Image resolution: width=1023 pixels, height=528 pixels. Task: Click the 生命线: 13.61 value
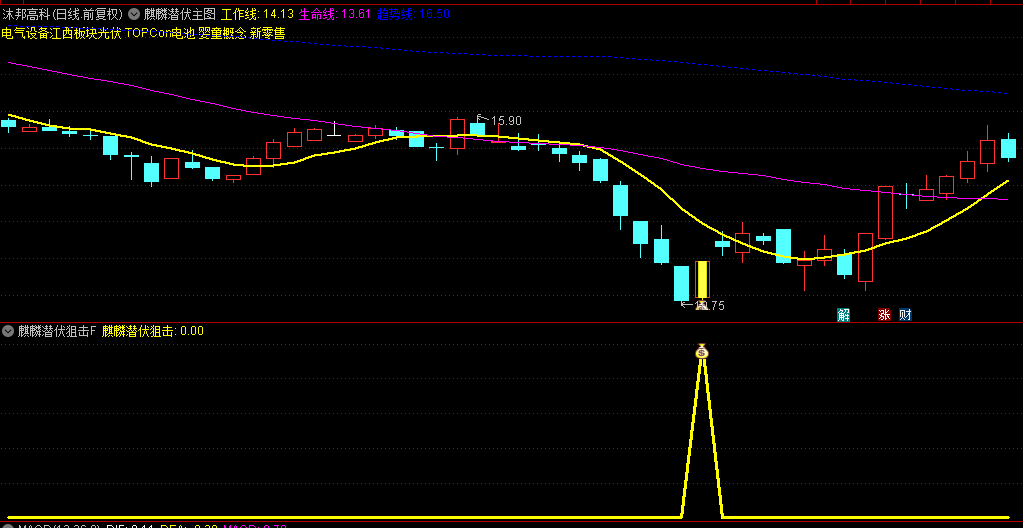coord(335,14)
